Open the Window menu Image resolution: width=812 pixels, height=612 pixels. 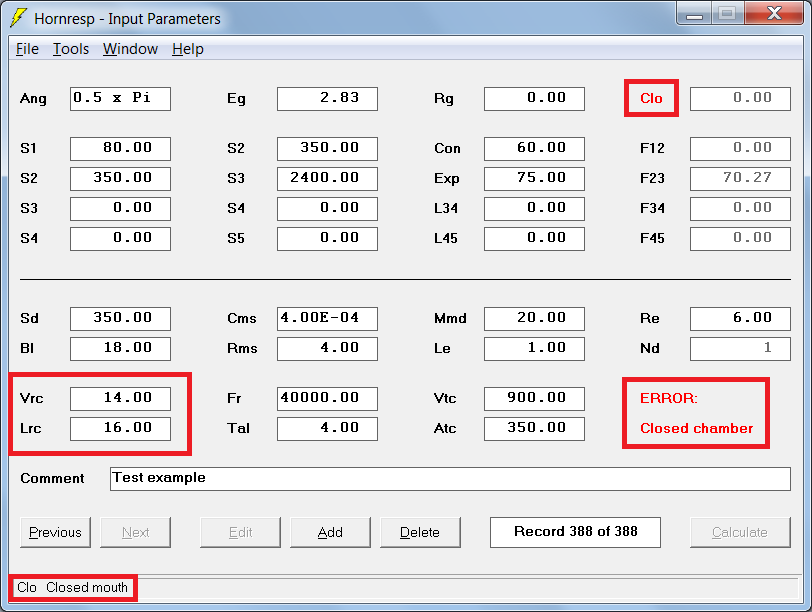[130, 49]
